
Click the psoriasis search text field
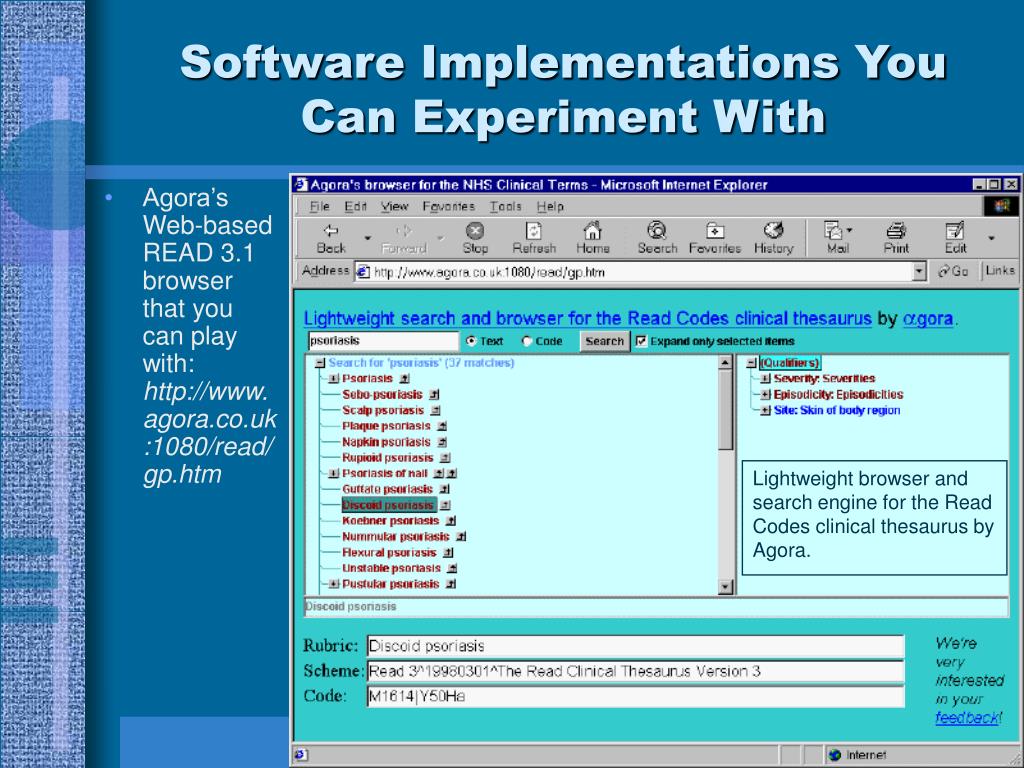(x=382, y=341)
